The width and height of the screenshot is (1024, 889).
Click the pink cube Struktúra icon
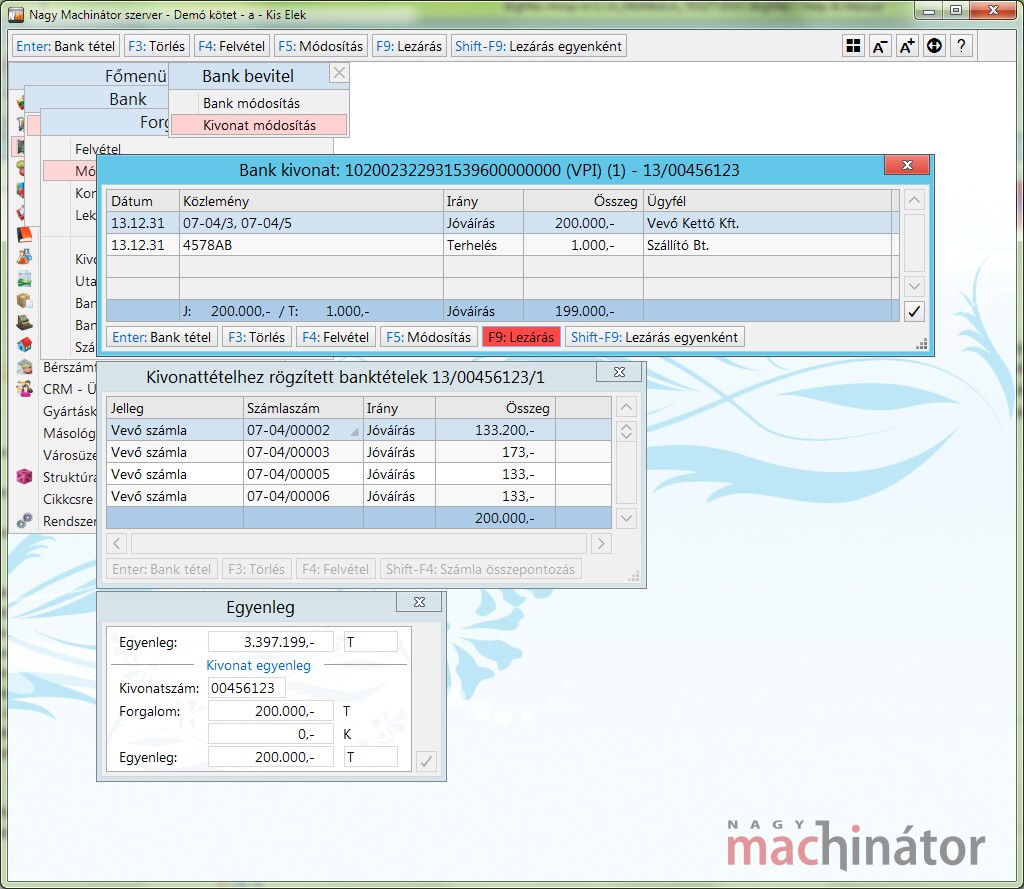pos(25,477)
